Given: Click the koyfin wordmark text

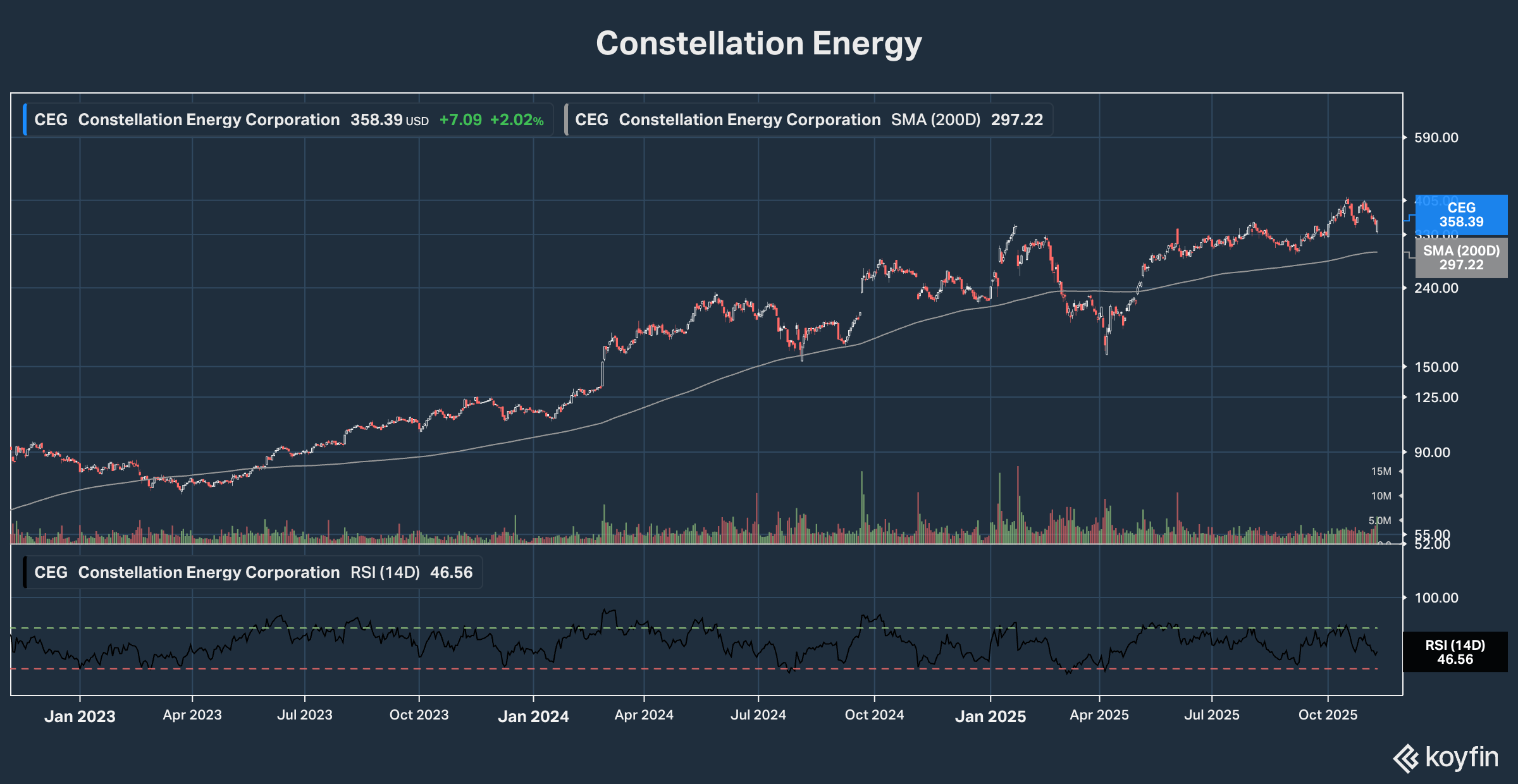Looking at the screenshot, I should tap(1462, 757).
